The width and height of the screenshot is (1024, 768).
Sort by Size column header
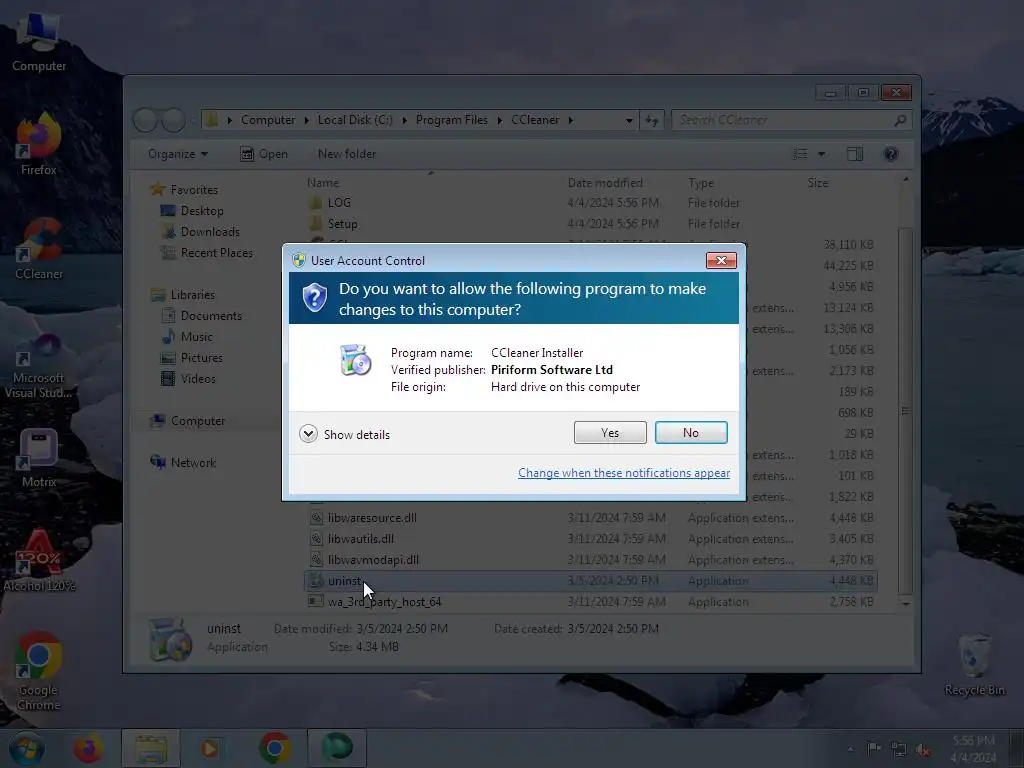click(x=818, y=183)
